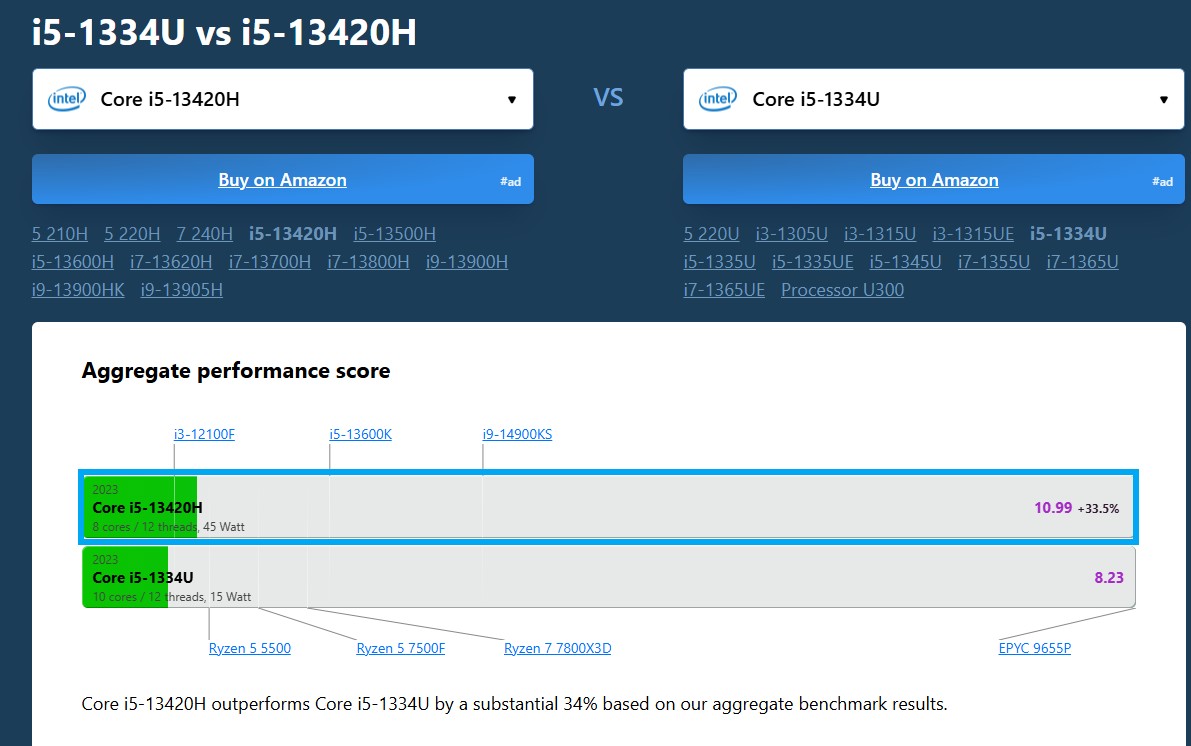Click the i3-12100F chart marker label
1191x746 pixels.
coord(204,435)
